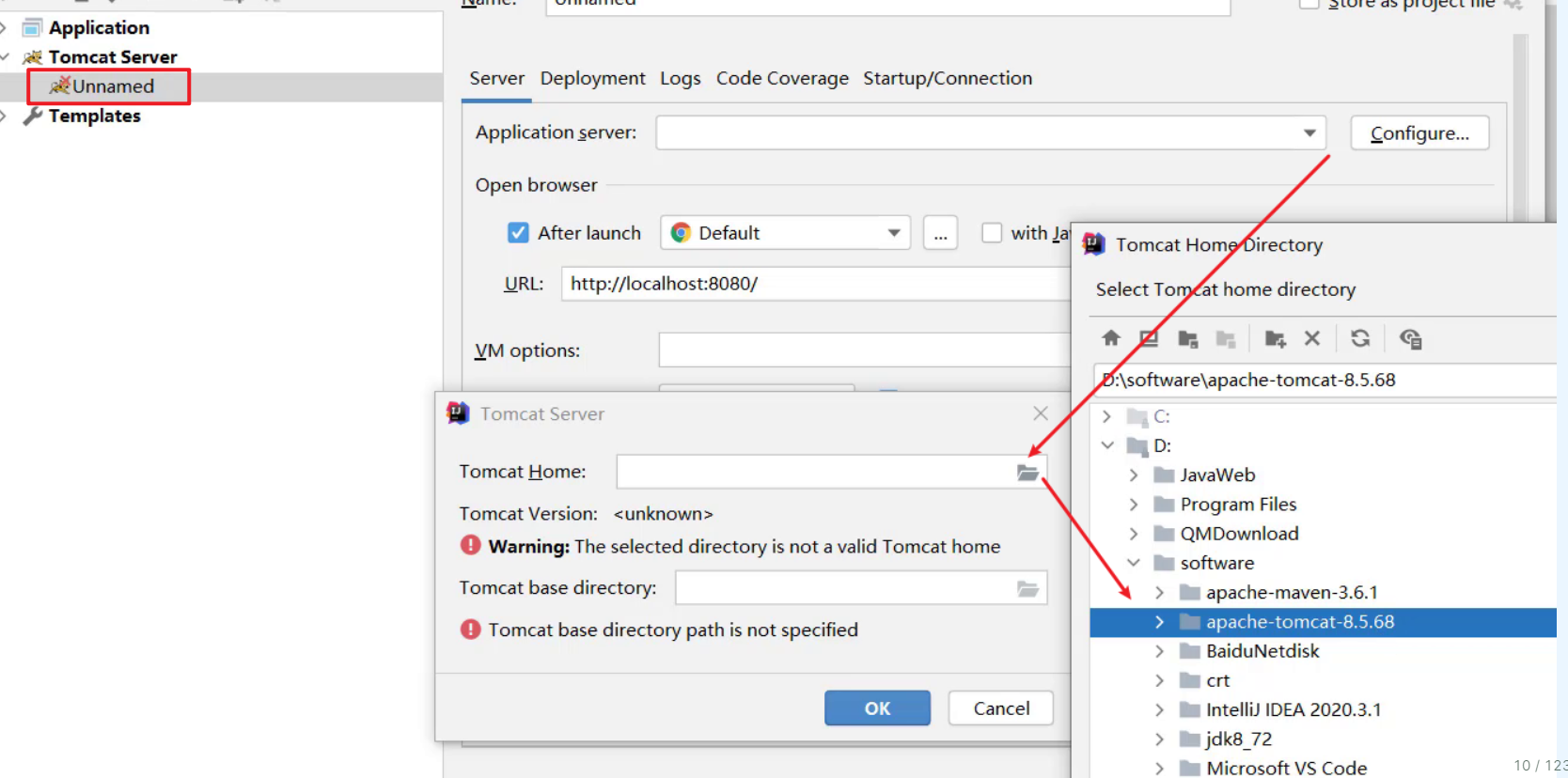Switch to the Deployment tab

(x=592, y=78)
